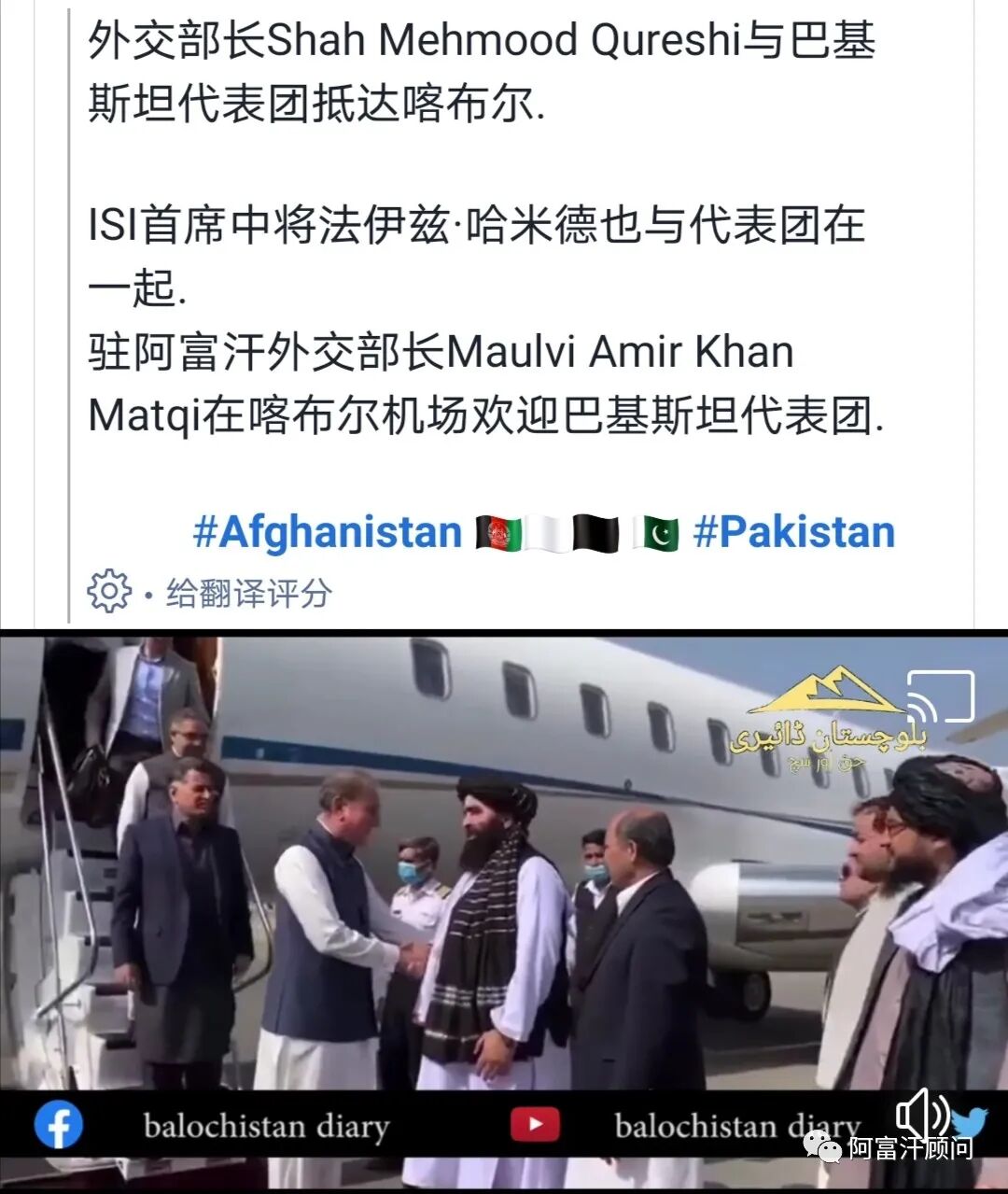This screenshot has width=1008, height=1194.
Task: Click the Facebook logo in video banner
Action: [x=58, y=1126]
